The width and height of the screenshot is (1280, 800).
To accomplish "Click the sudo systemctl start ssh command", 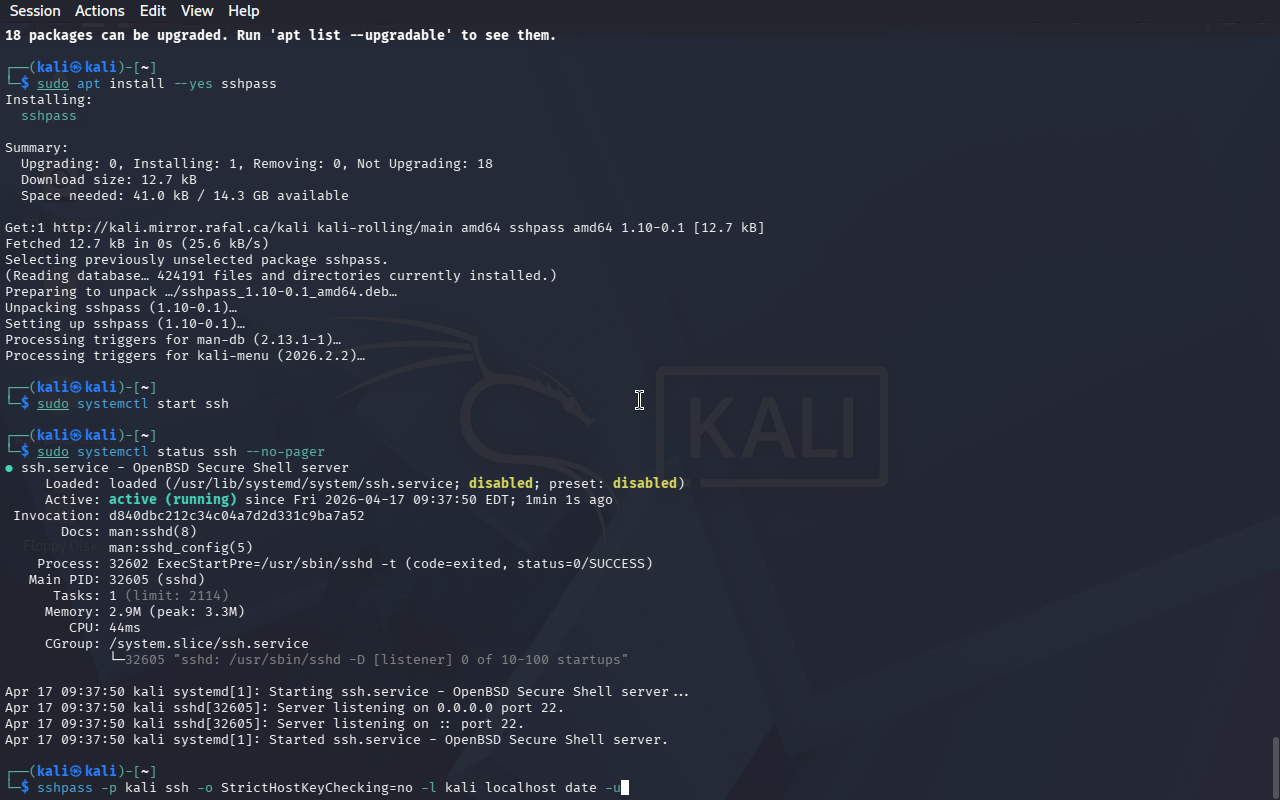I will point(133,404).
